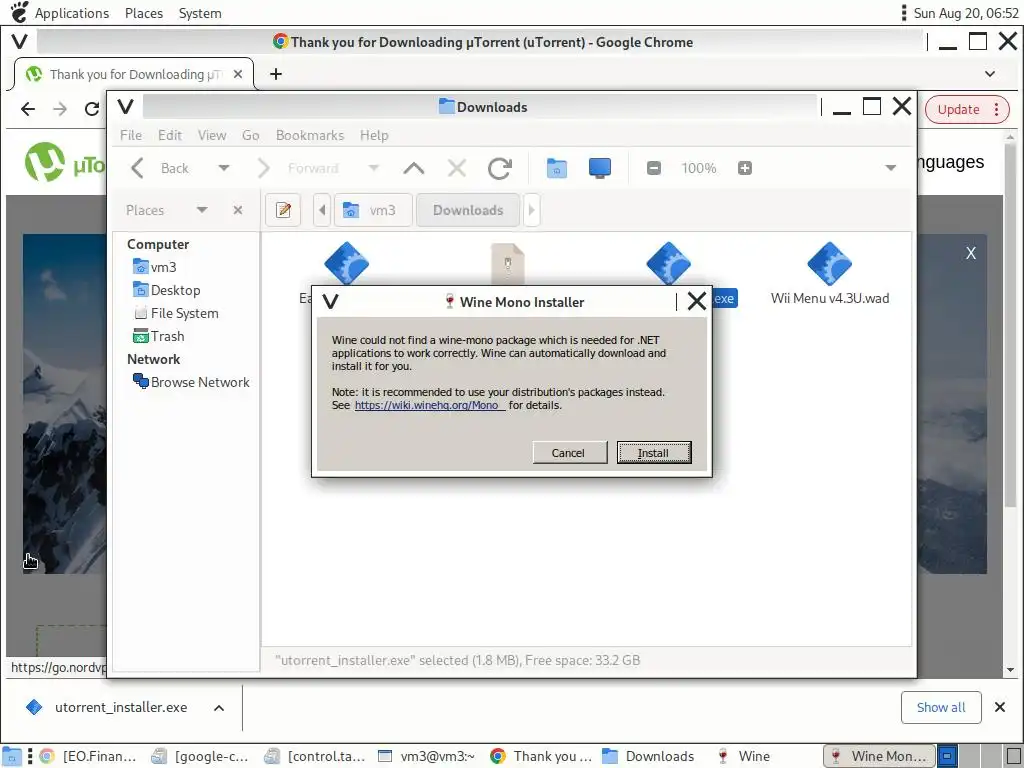Zoom in with the plus icon

744,168
